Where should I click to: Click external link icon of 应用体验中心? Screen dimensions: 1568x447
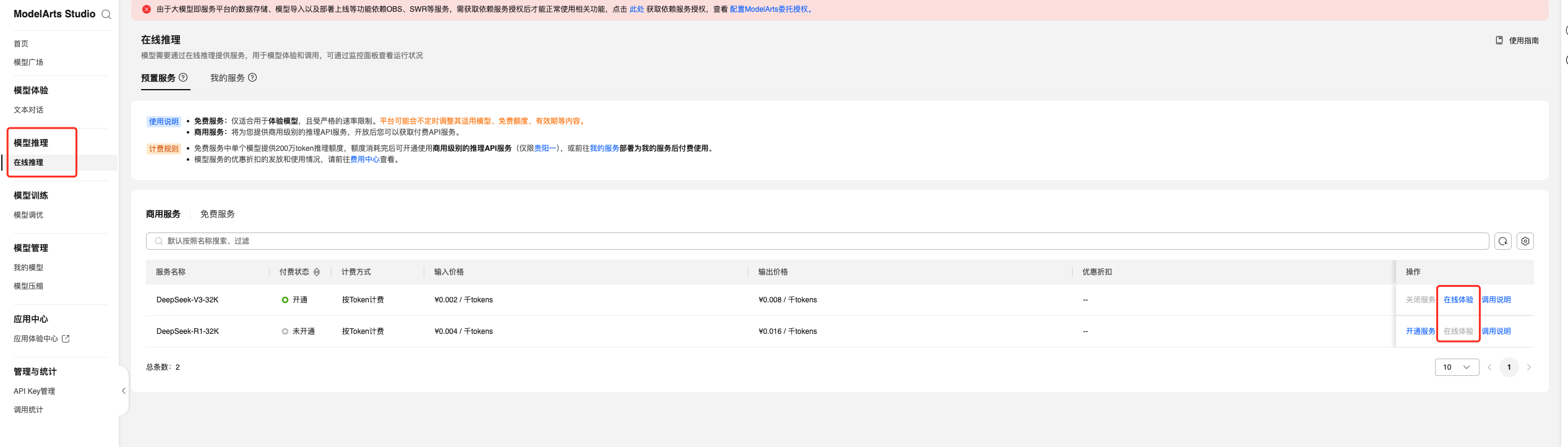point(66,339)
